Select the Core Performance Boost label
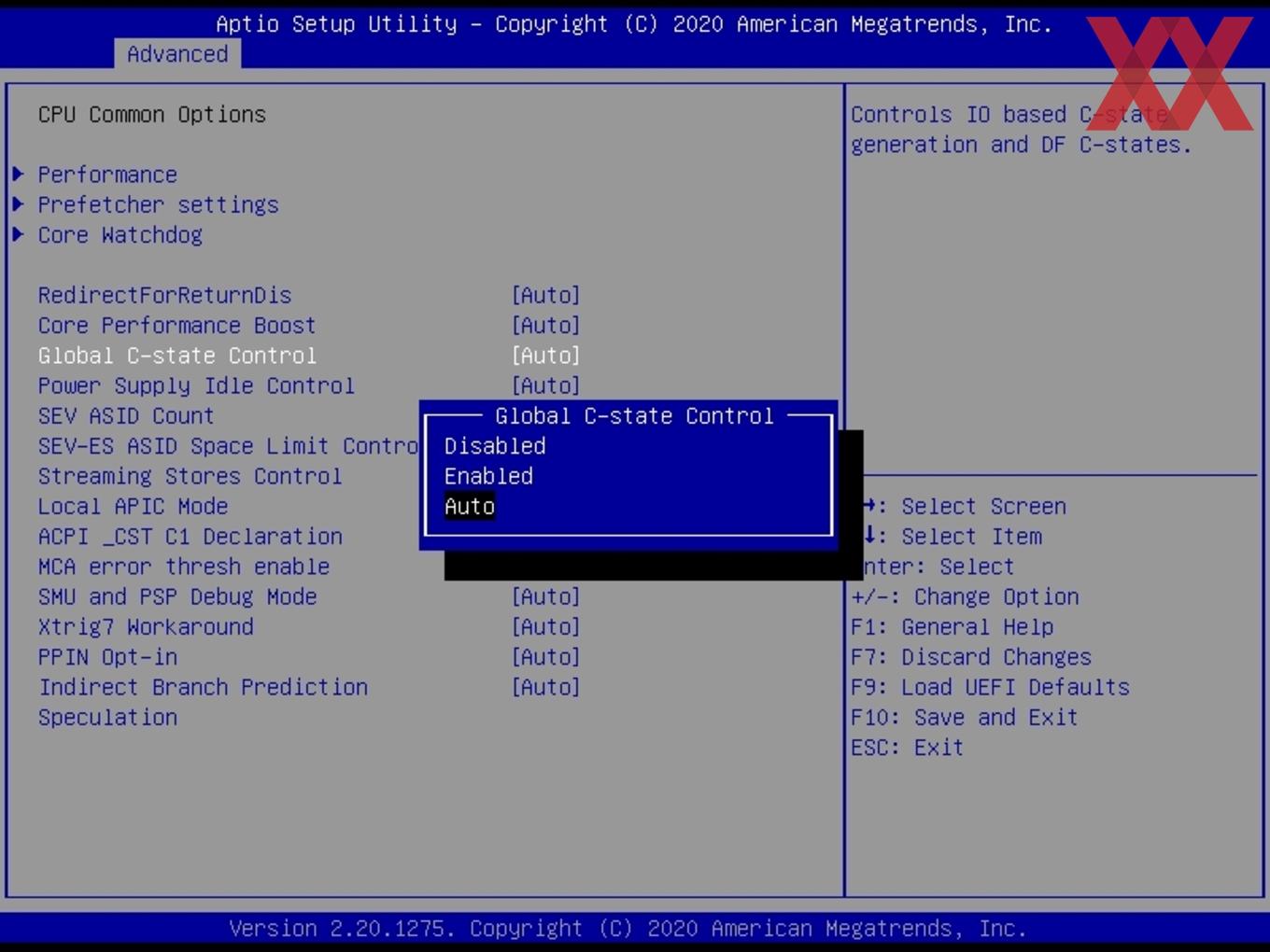Screen dimensions: 1270x952 coord(176,325)
